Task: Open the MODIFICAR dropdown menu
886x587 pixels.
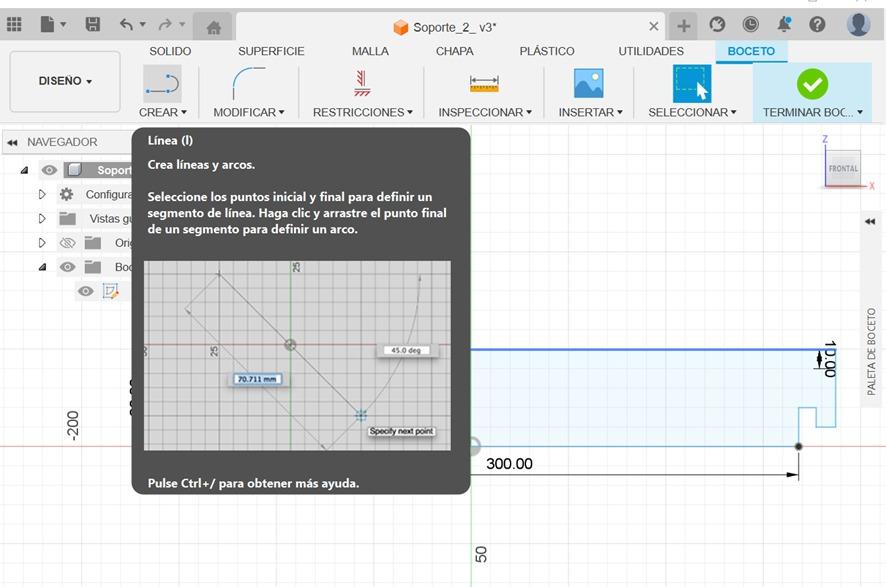Action: 249,112
